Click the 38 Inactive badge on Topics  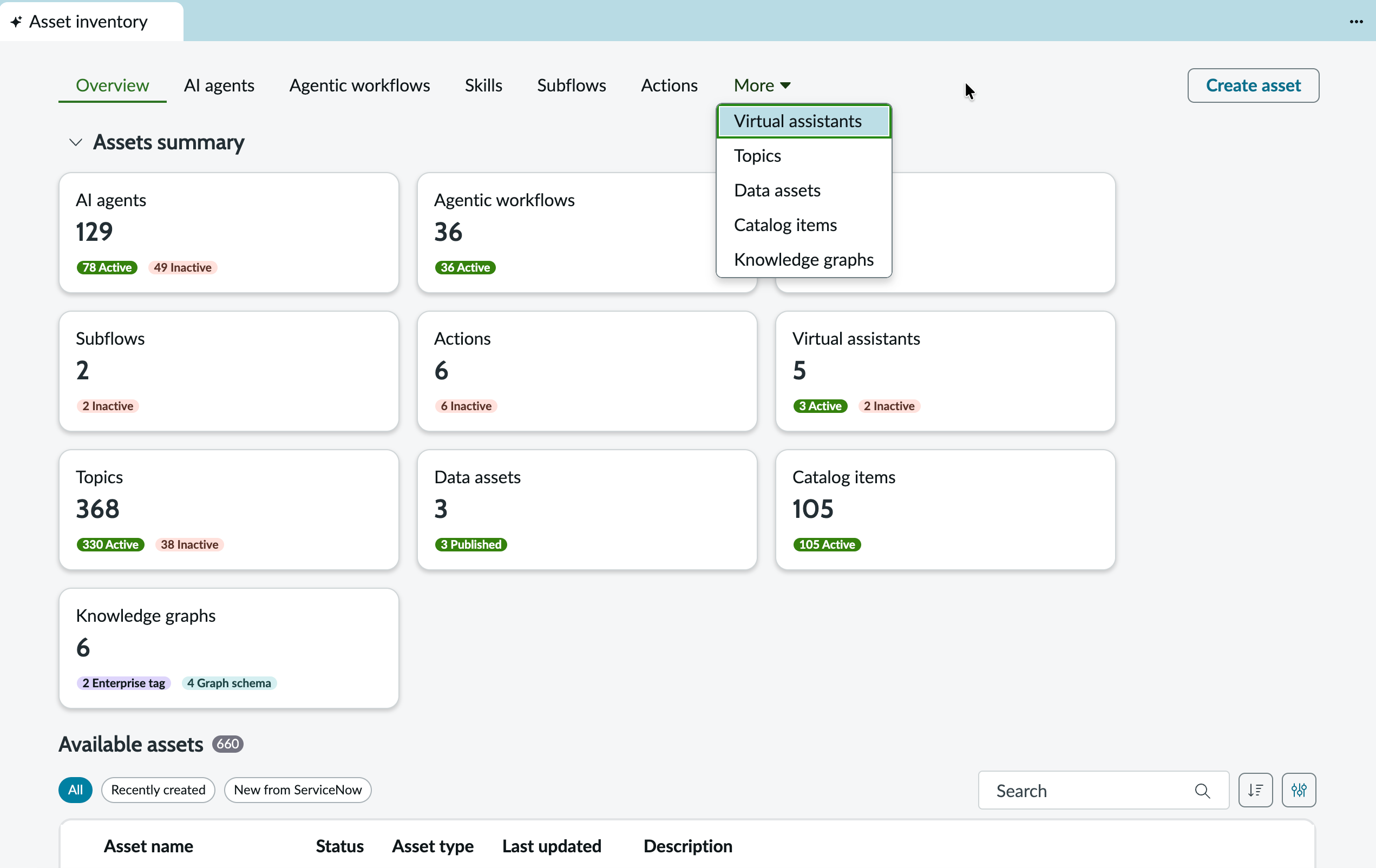coord(189,544)
